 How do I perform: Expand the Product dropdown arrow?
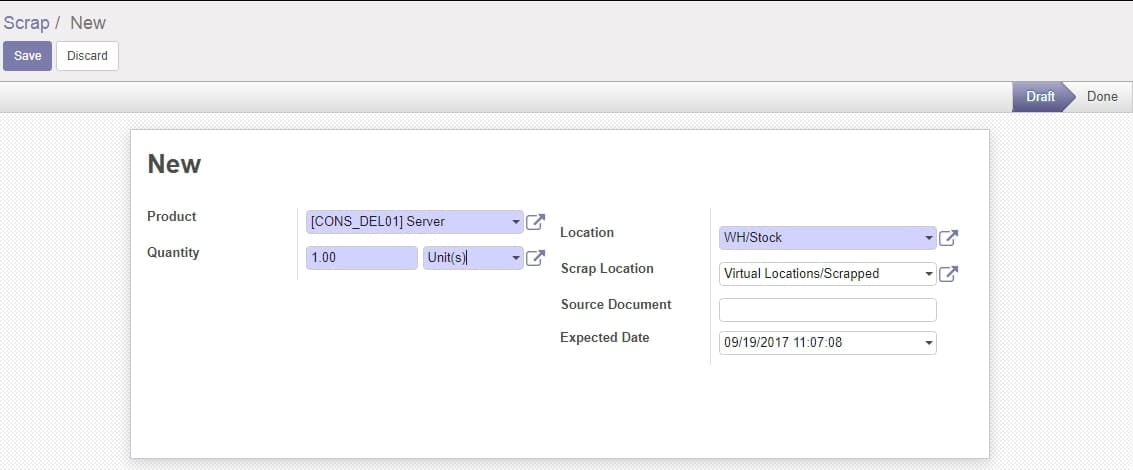click(516, 222)
